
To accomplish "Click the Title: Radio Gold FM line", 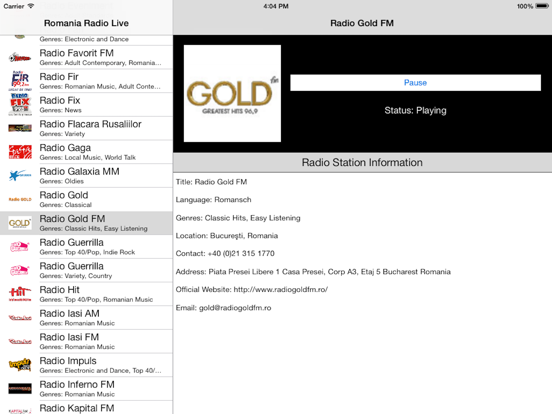I will (211, 182).
